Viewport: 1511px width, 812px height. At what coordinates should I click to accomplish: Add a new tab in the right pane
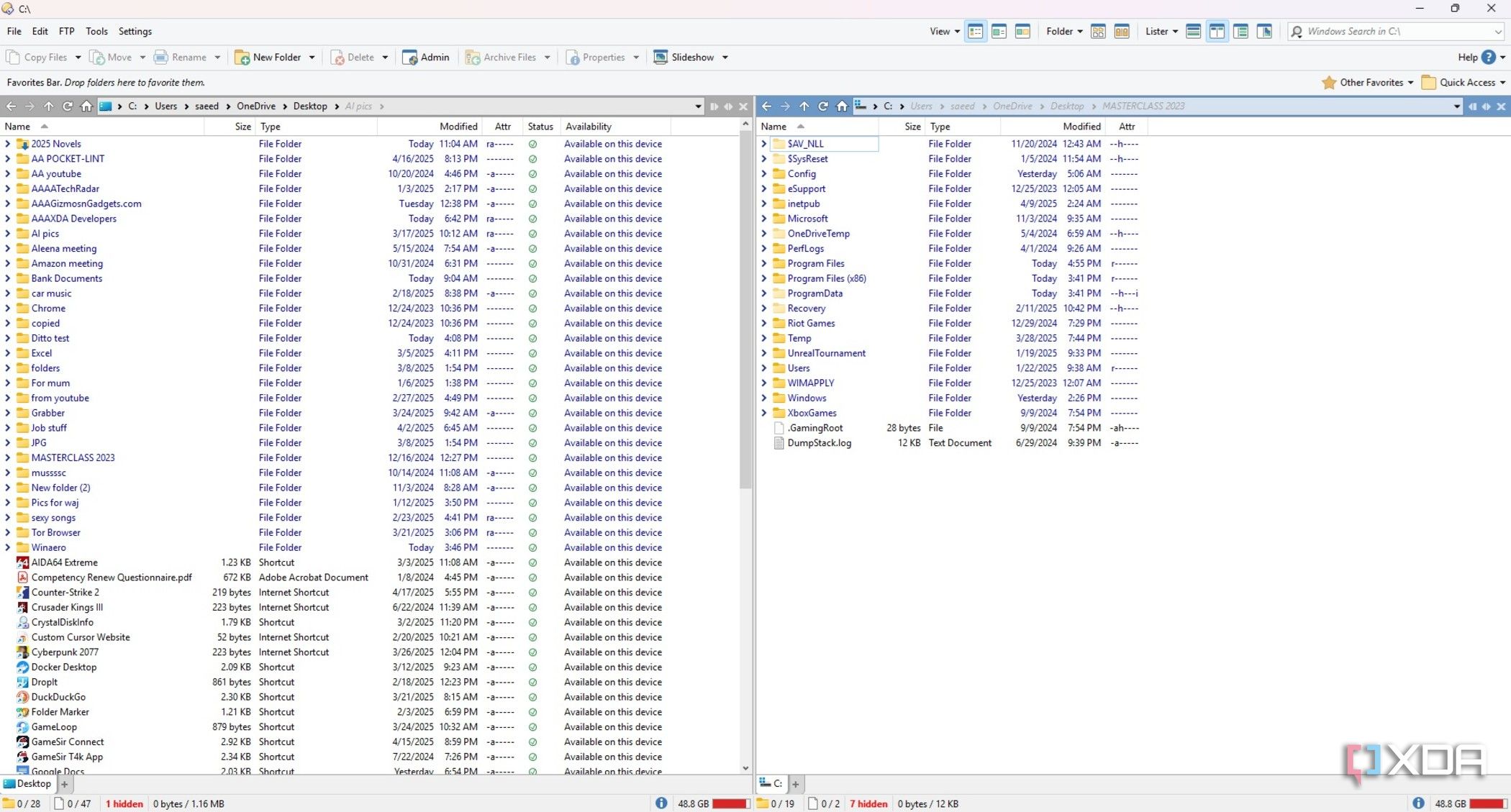(795, 784)
